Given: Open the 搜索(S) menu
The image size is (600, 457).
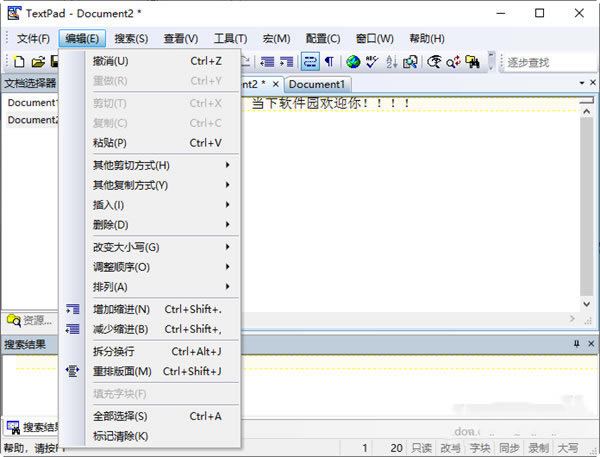Looking at the screenshot, I should pyautogui.click(x=131, y=39).
